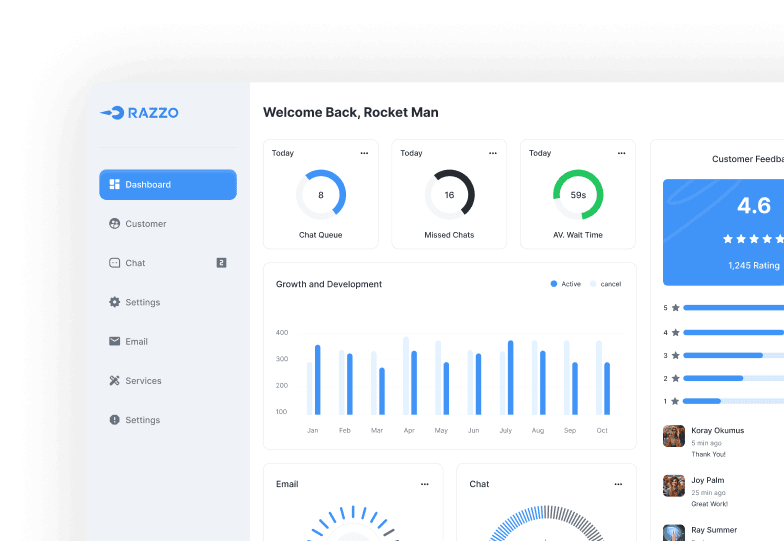Click the Chat Queue label
Viewport: 784px width, 541px height.
pyautogui.click(x=320, y=235)
